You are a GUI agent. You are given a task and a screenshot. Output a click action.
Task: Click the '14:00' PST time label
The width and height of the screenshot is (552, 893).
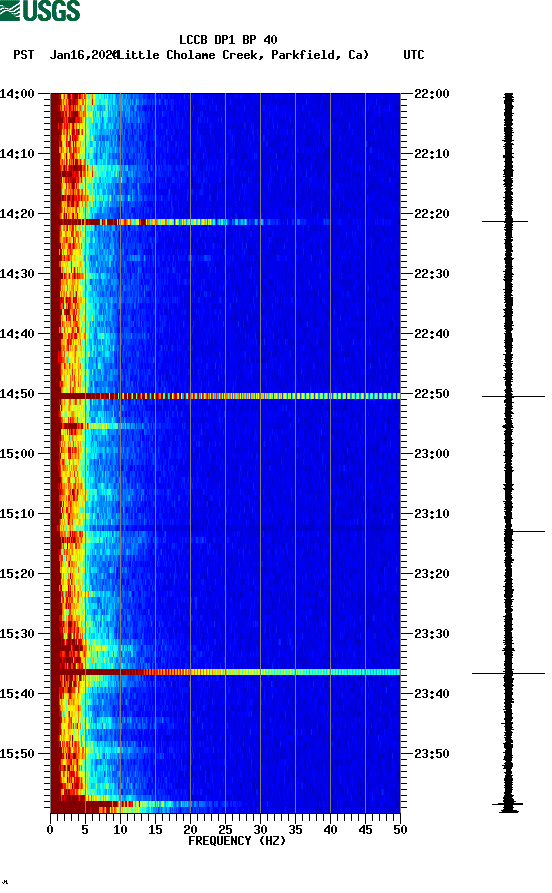[x=17, y=94]
